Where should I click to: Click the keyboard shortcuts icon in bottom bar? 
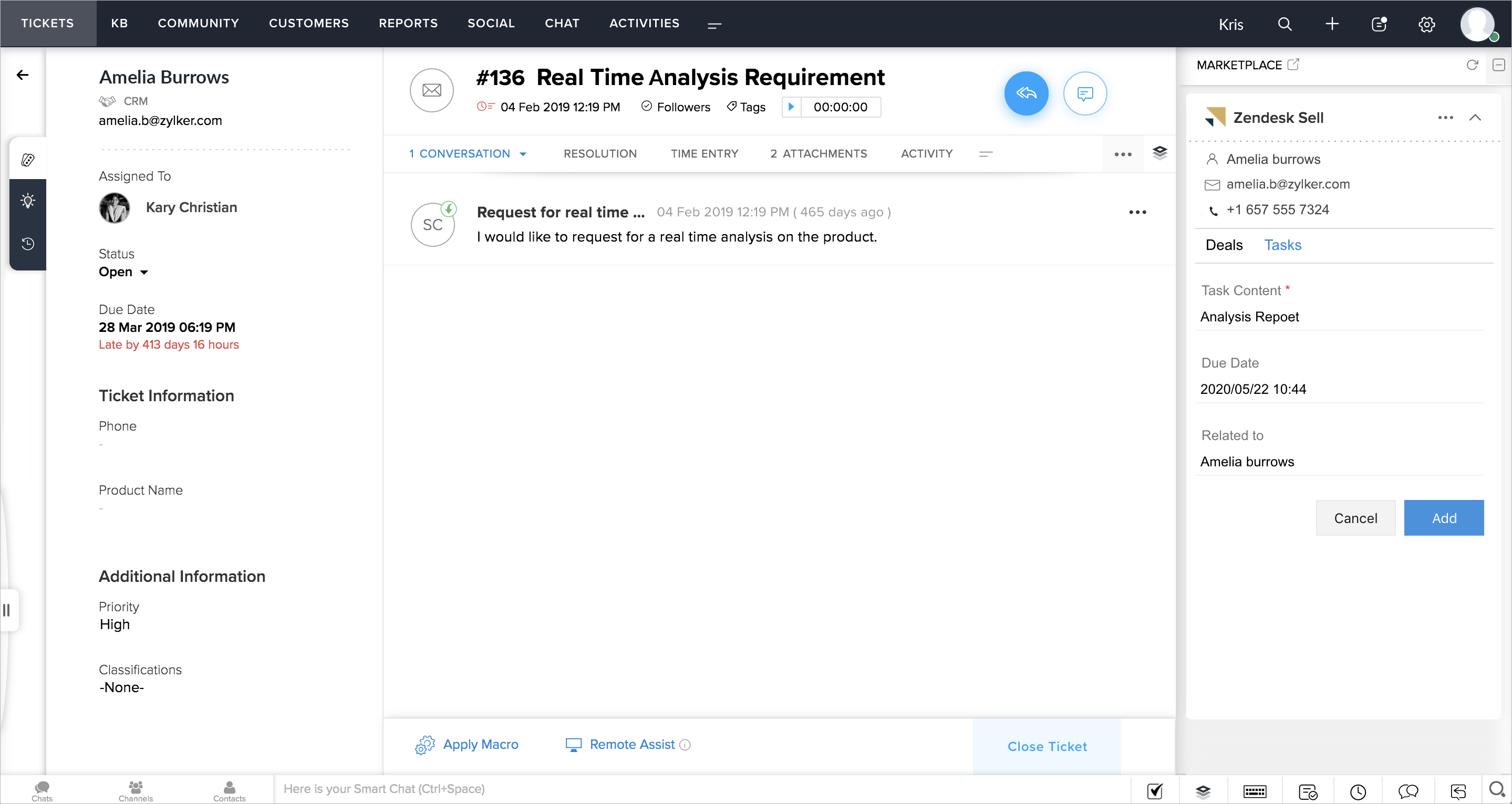pos(1255,791)
